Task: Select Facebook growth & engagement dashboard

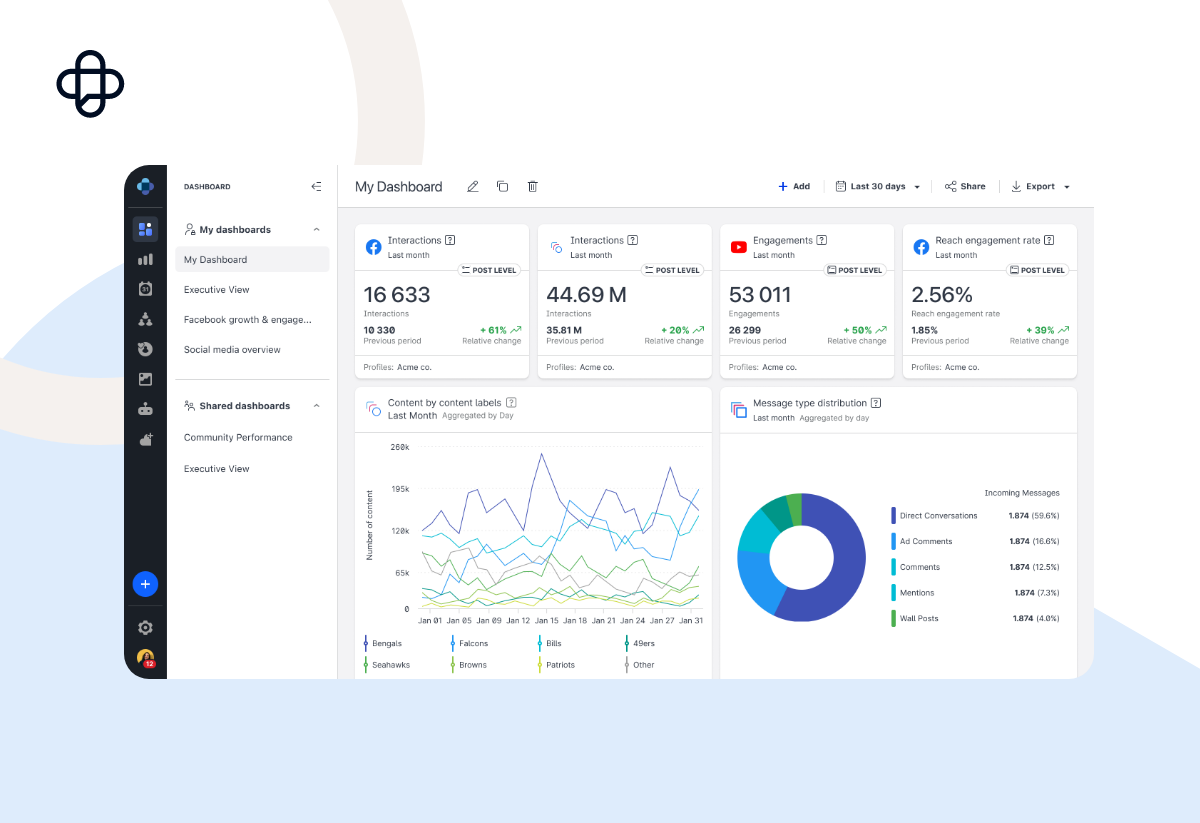Action: coord(248,320)
